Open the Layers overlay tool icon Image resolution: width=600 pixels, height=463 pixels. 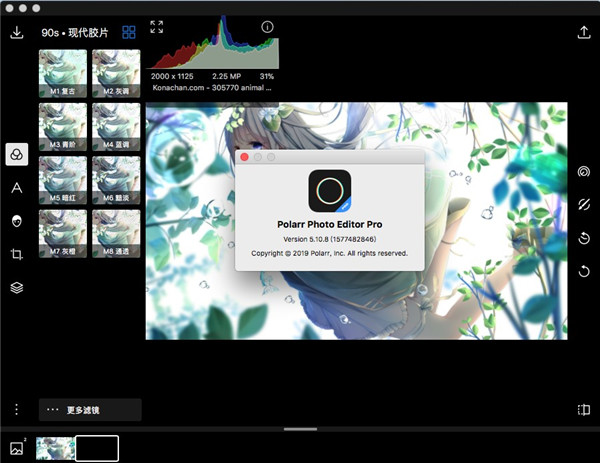(16, 287)
